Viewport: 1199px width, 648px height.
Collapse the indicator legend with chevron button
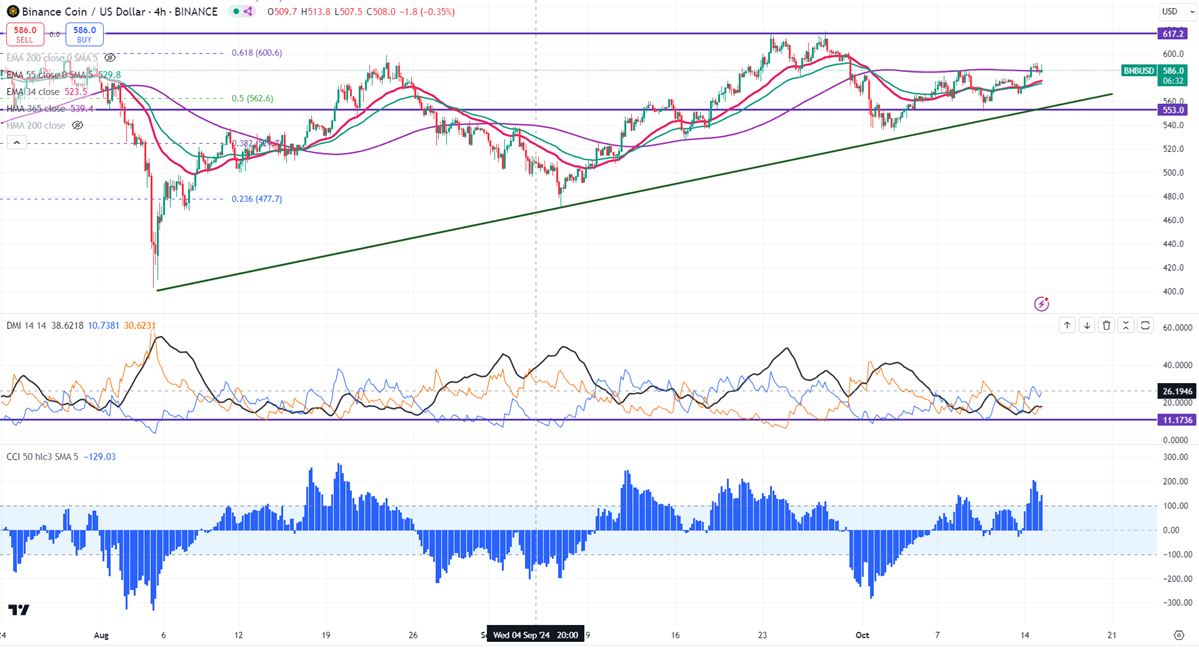click(x=16, y=142)
